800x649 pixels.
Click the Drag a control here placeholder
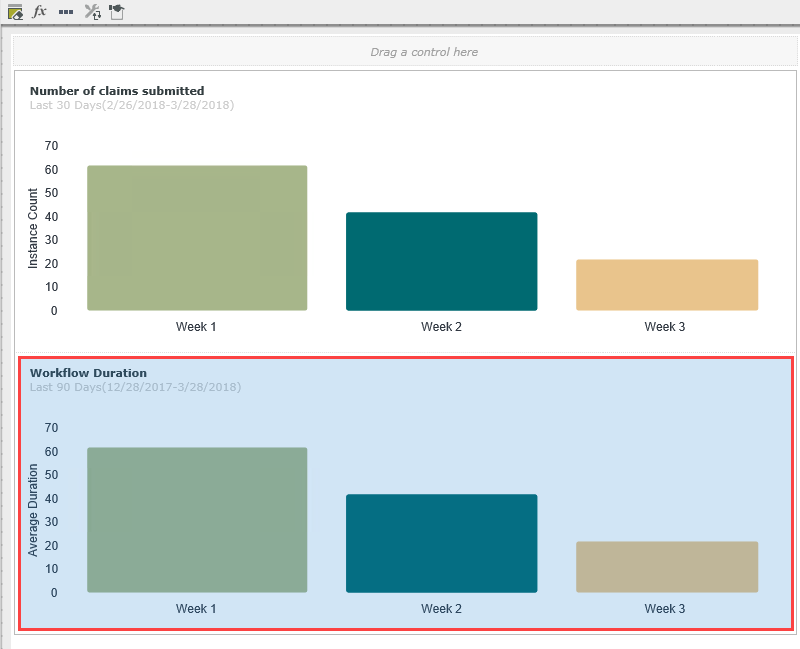pos(424,52)
